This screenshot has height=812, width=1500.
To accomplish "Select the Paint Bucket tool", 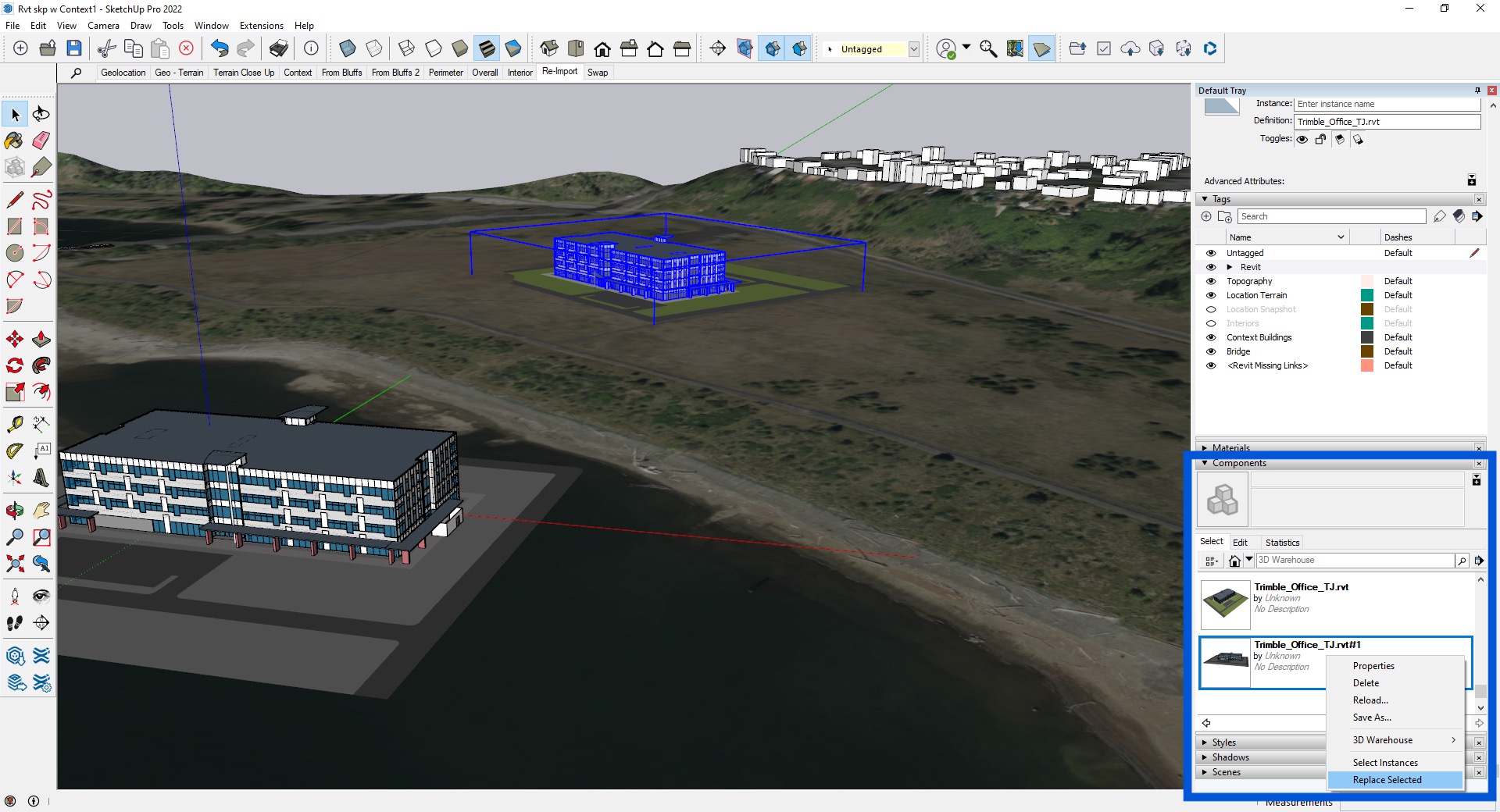I will (x=13, y=141).
